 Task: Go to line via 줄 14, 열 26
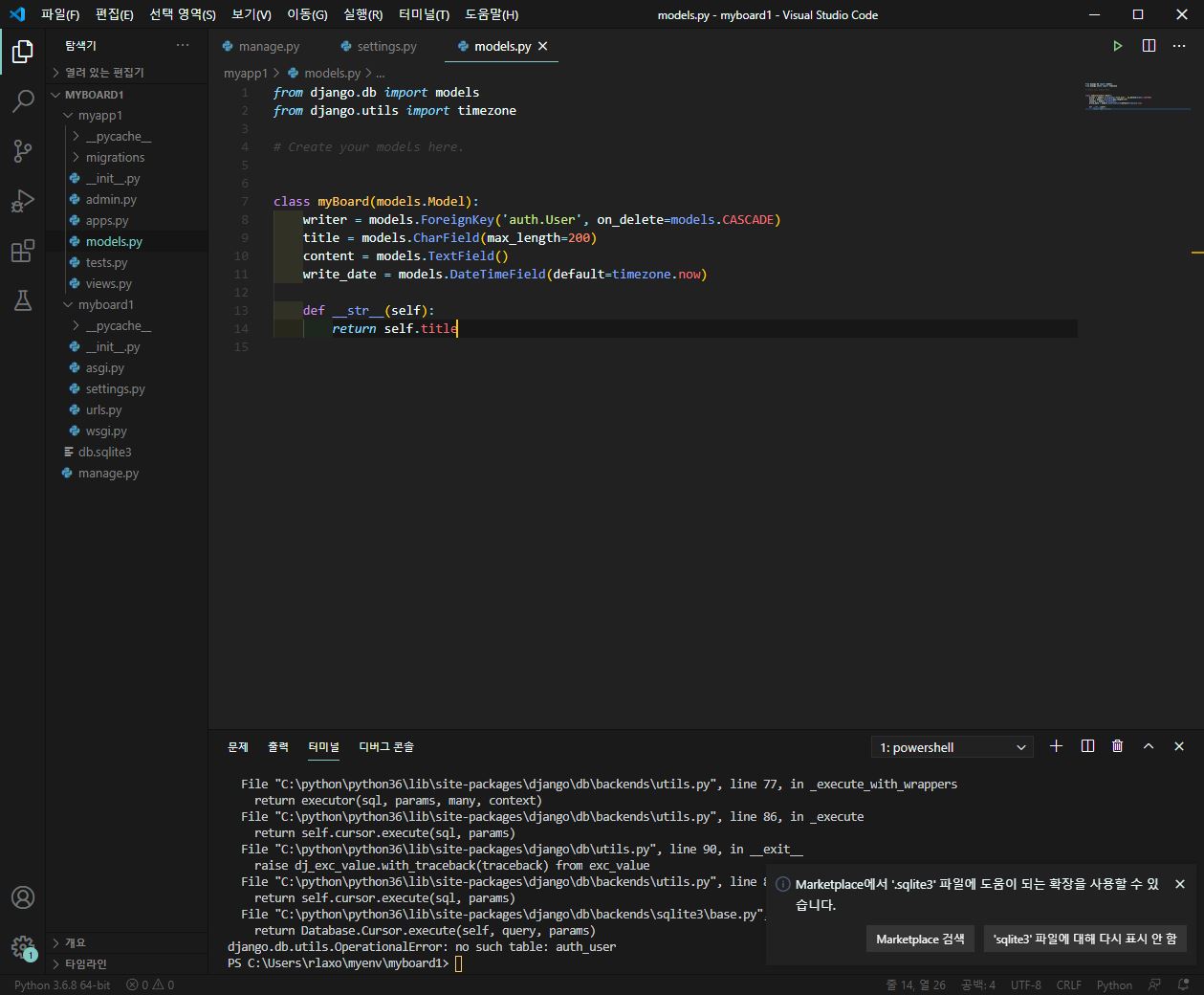click(x=916, y=984)
